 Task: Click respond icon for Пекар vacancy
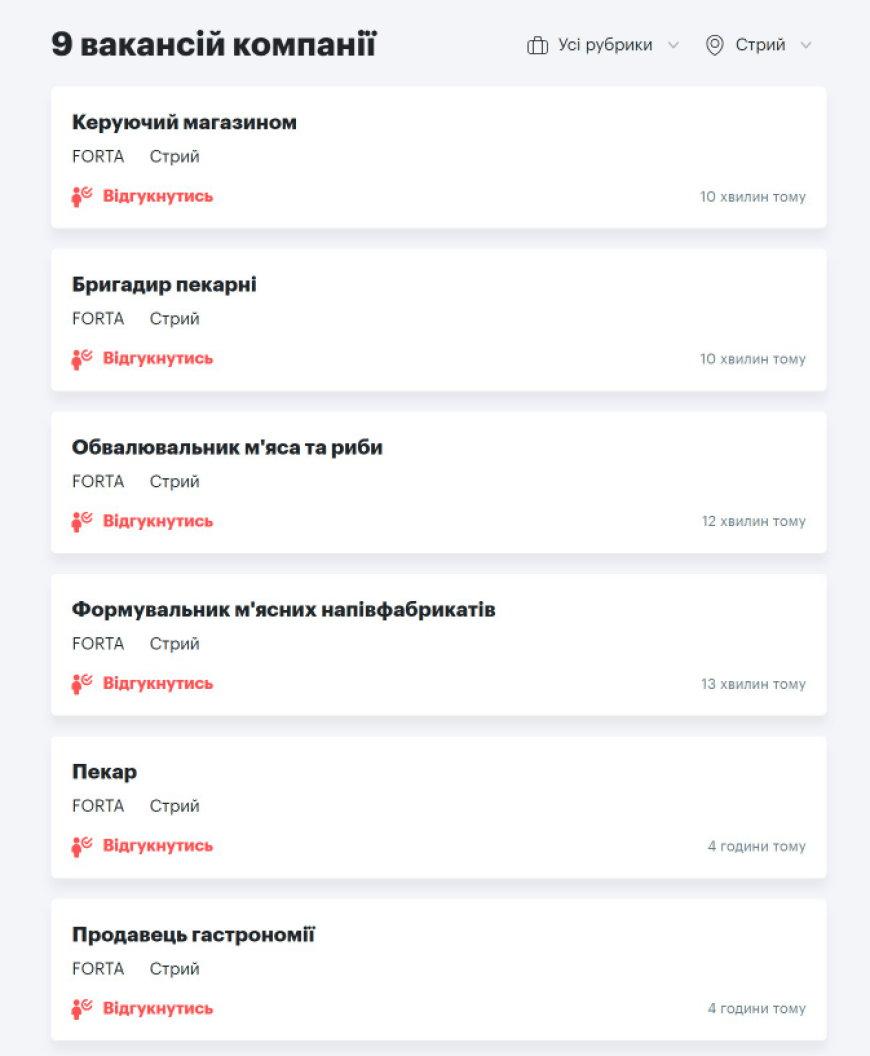tap(82, 847)
